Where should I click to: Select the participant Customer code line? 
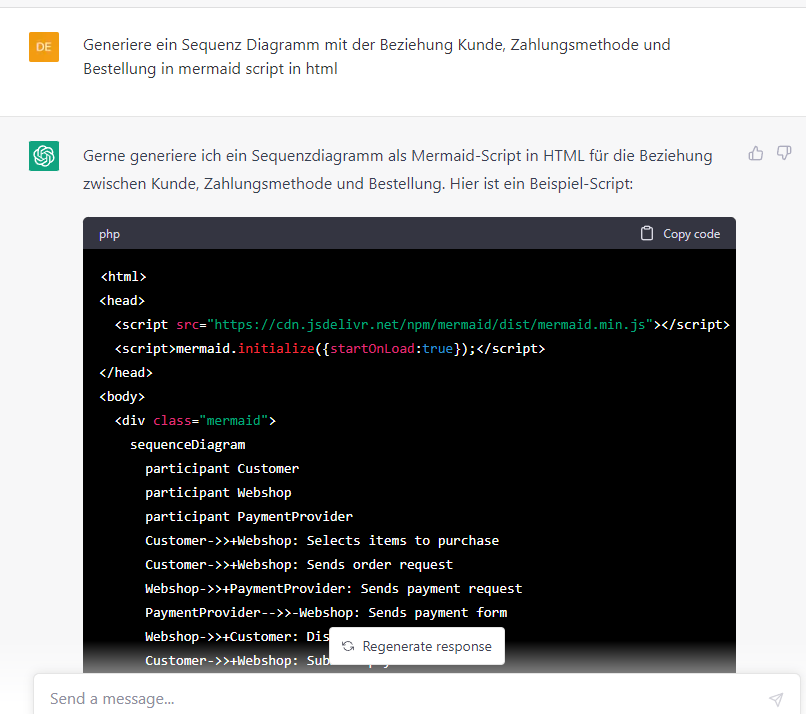click(x=221, y=468)
